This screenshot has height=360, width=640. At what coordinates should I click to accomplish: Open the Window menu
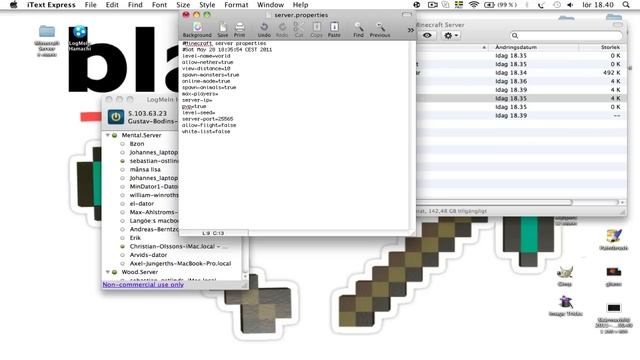tap(270, 5)
